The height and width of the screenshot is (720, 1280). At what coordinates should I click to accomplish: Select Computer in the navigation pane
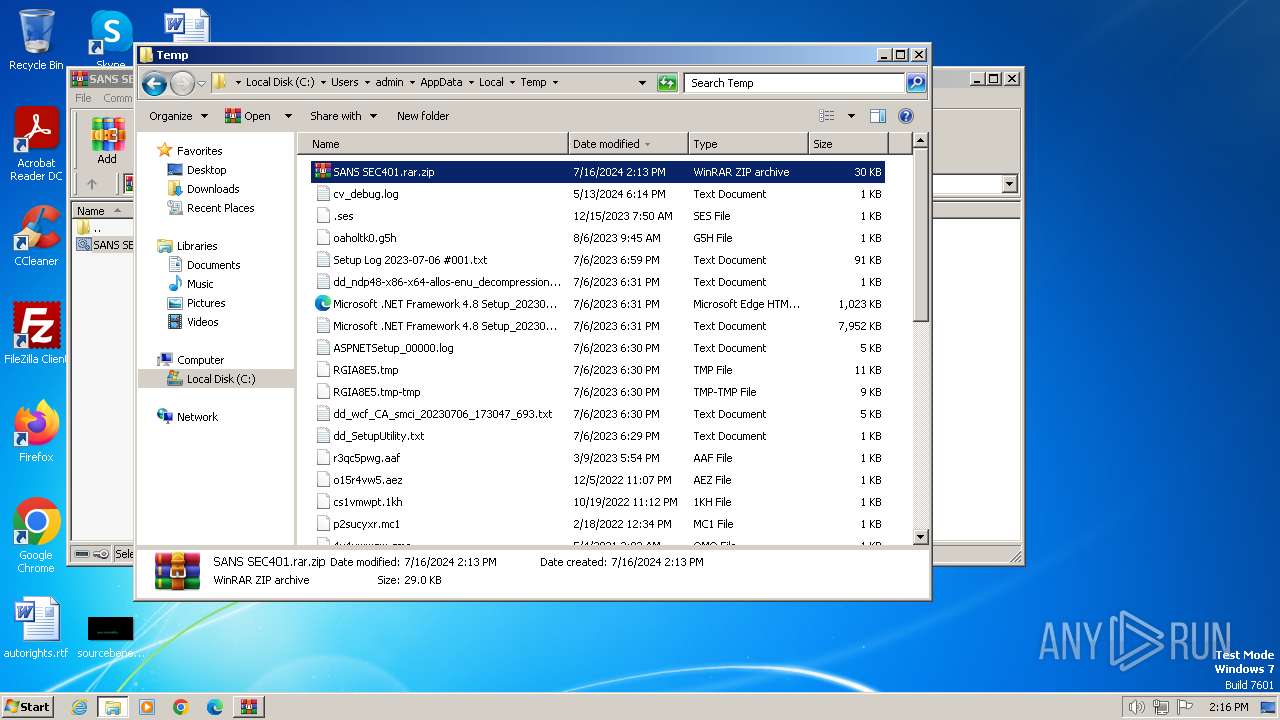[200, 360]
